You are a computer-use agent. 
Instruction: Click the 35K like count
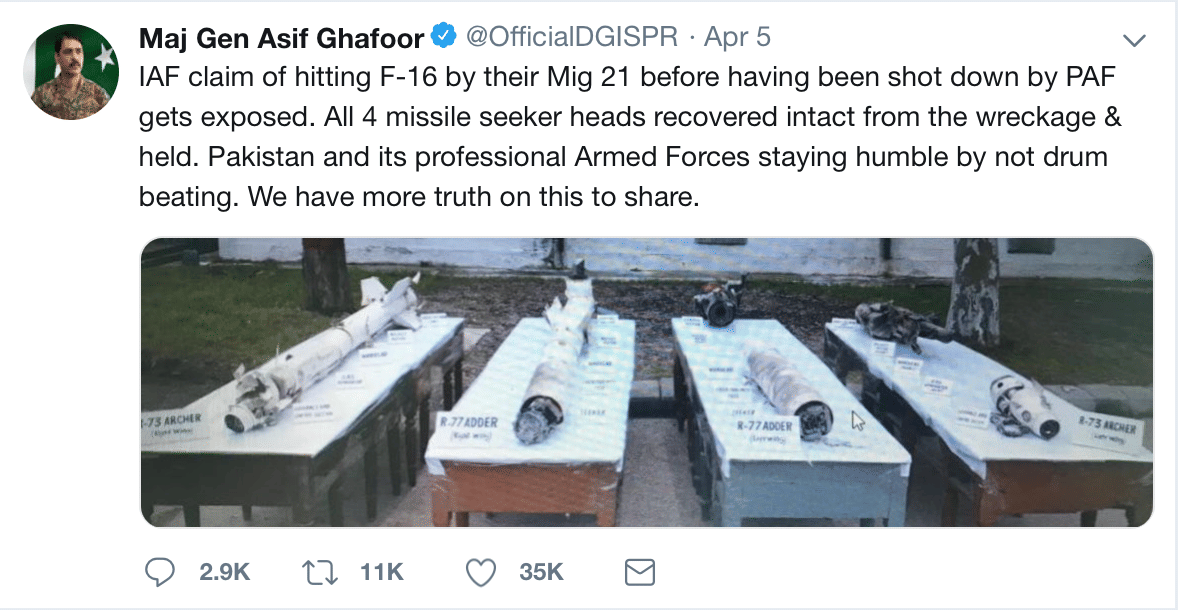[541, 572]
